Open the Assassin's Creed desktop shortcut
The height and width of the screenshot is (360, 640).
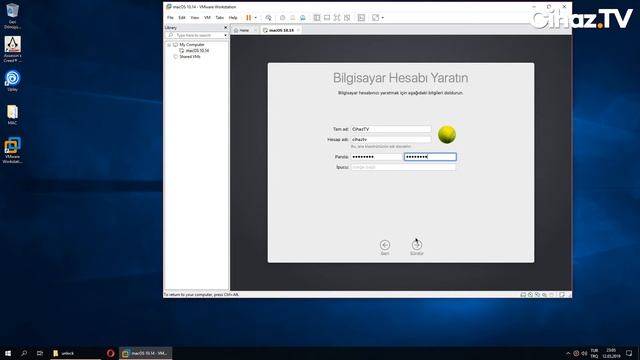[x=12, y=49]
